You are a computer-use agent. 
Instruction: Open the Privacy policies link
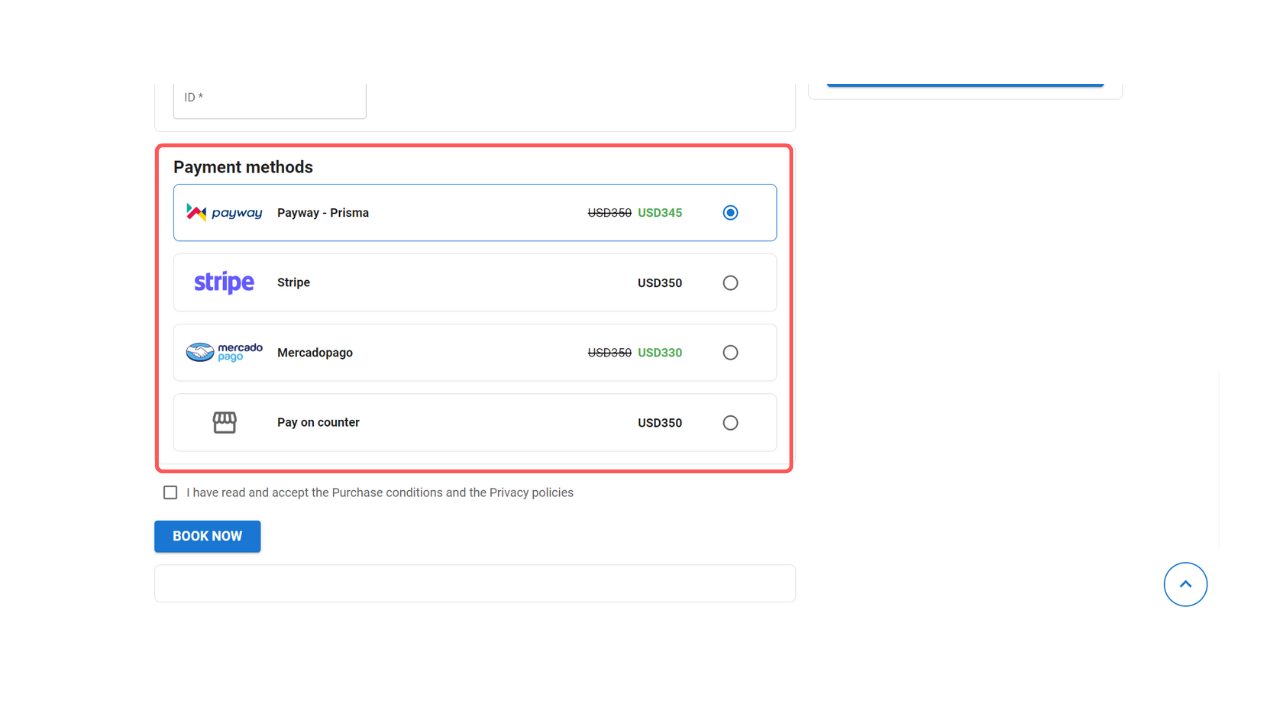click(531, 493)
